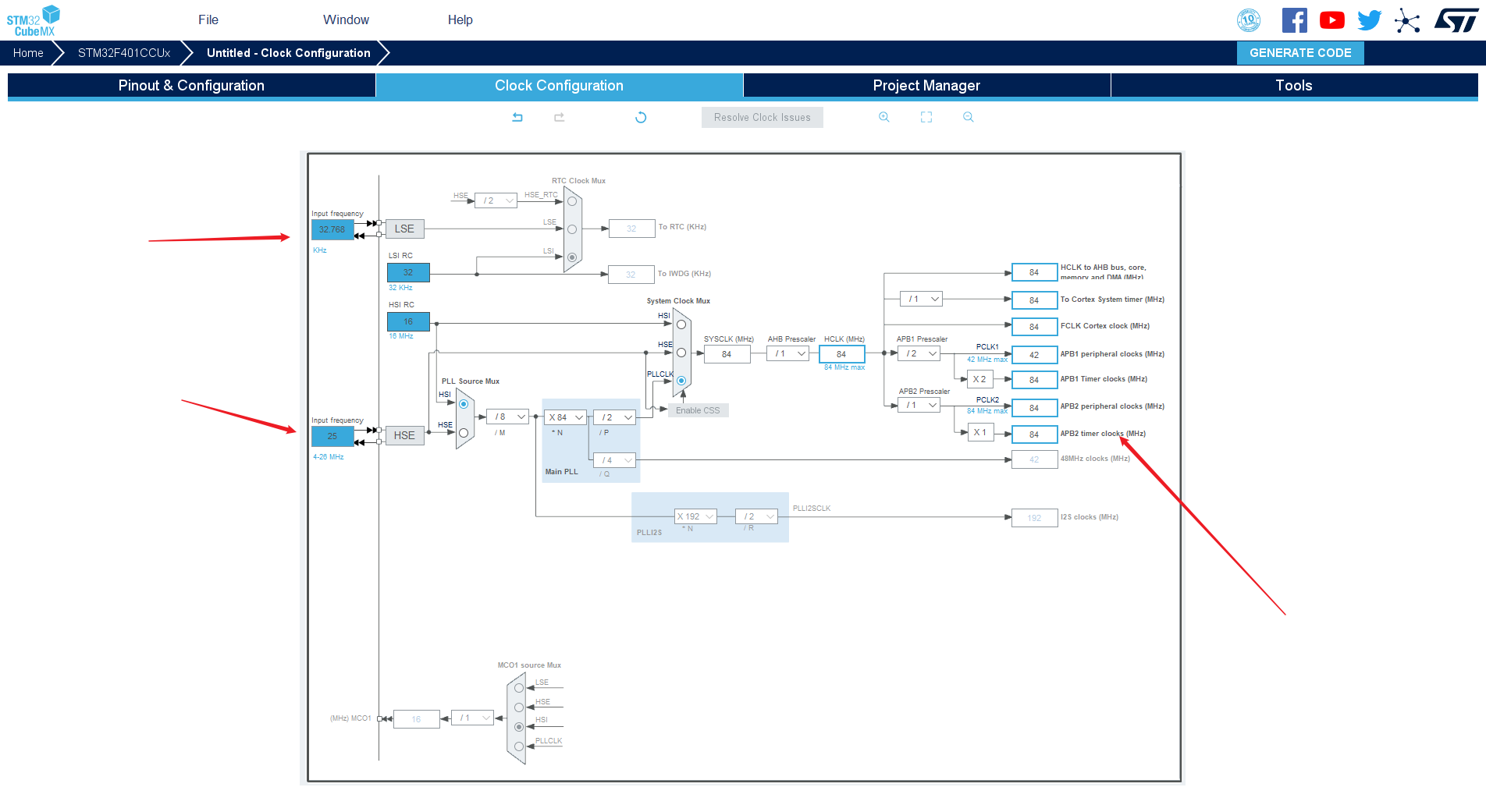Viewport: 1486px width, 812px height.
Task: Click the GENERATE CODE button
Action: (x=1300, y=53)
